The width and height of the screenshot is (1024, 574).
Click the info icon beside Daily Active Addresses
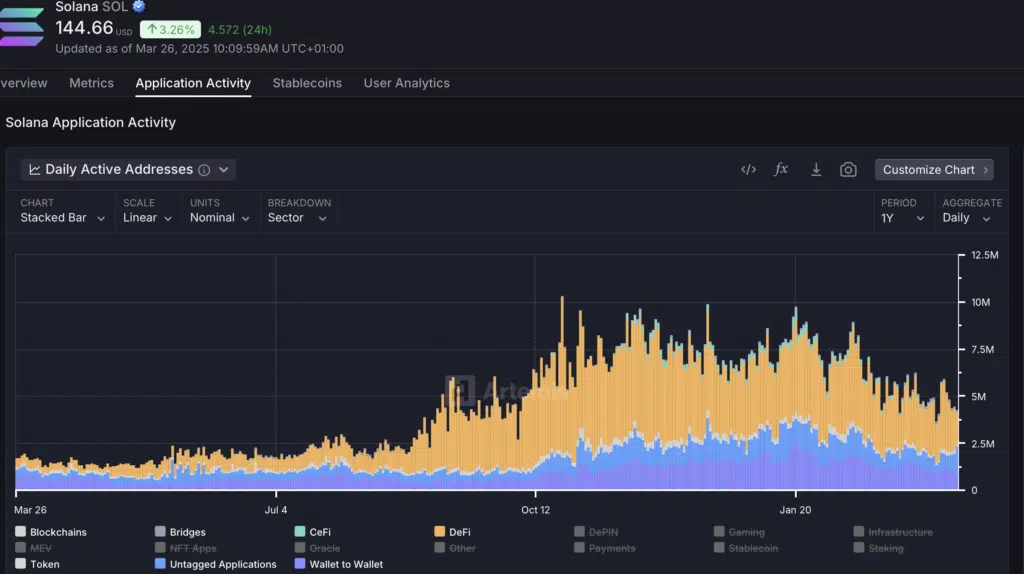click(x=204, y=170)
